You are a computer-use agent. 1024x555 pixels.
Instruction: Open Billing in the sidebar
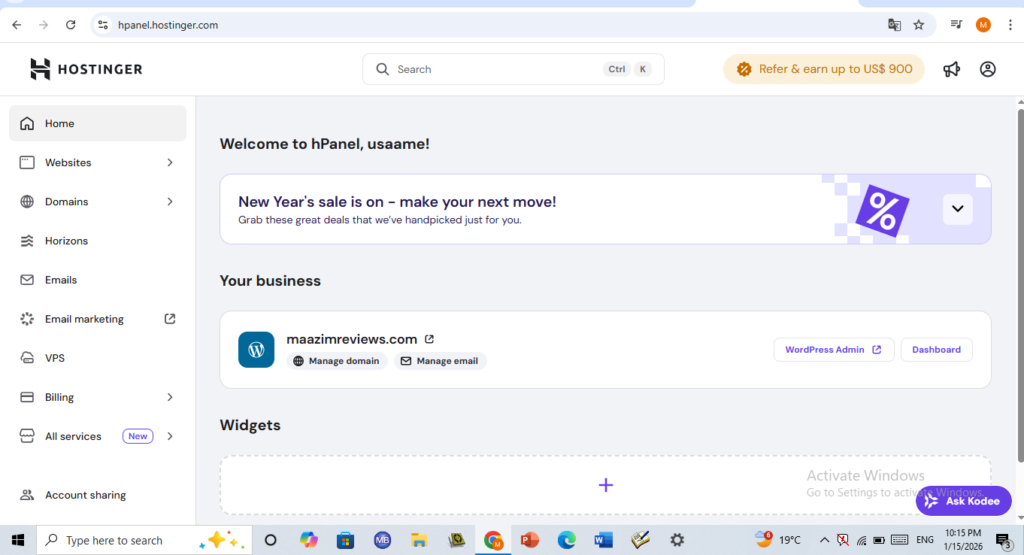[97, 397]
